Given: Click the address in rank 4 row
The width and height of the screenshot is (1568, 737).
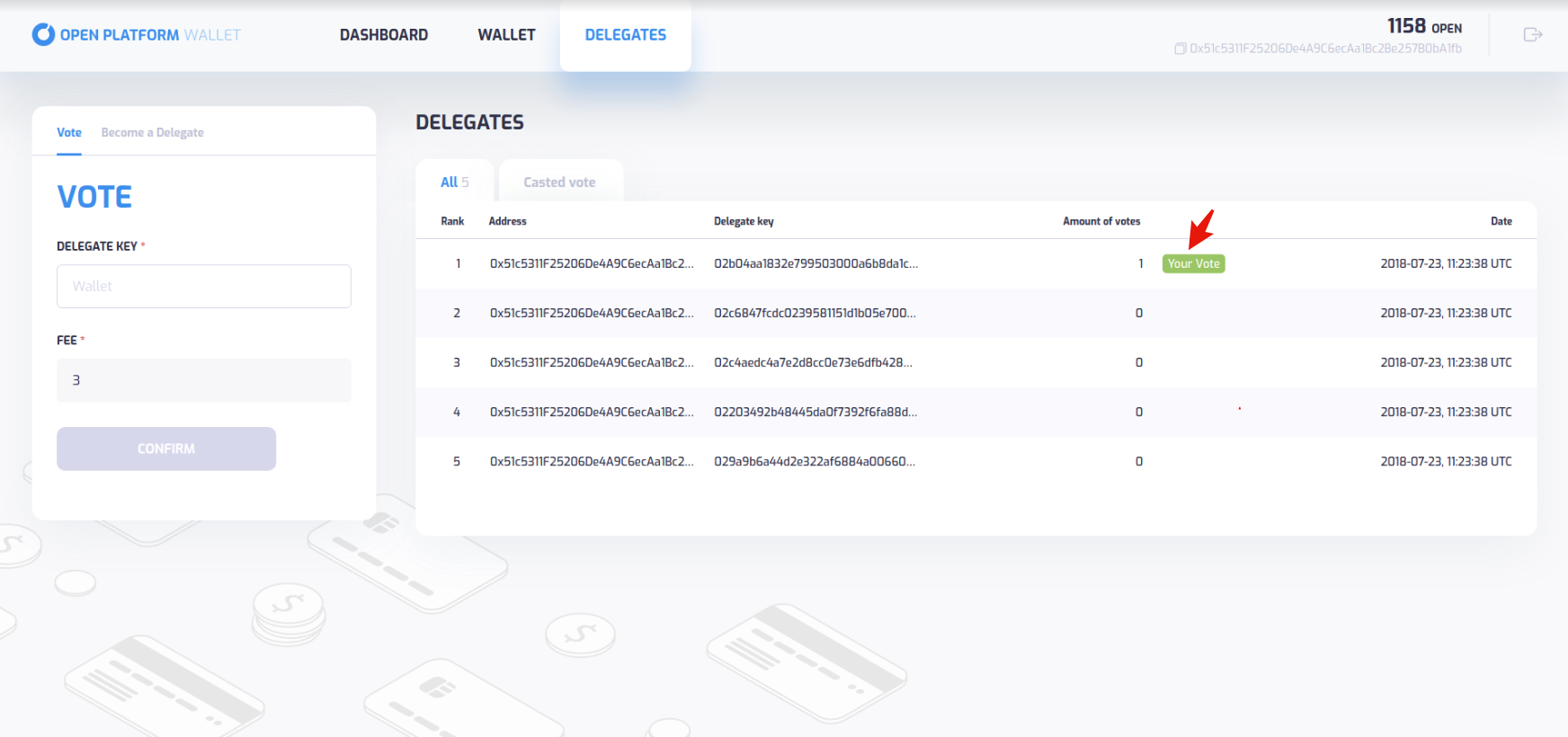Looking at the screenshot, I should (x=592, y=412).
